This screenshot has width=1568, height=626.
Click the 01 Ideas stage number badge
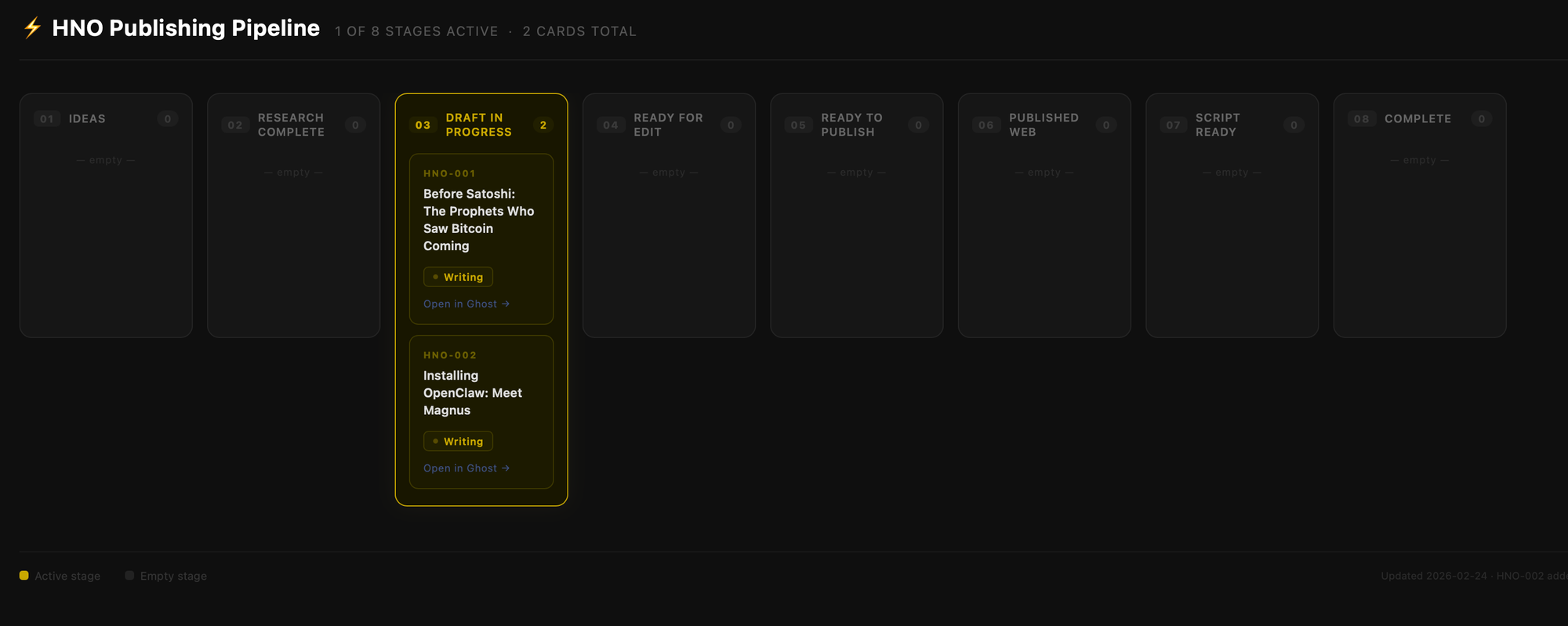47,119
